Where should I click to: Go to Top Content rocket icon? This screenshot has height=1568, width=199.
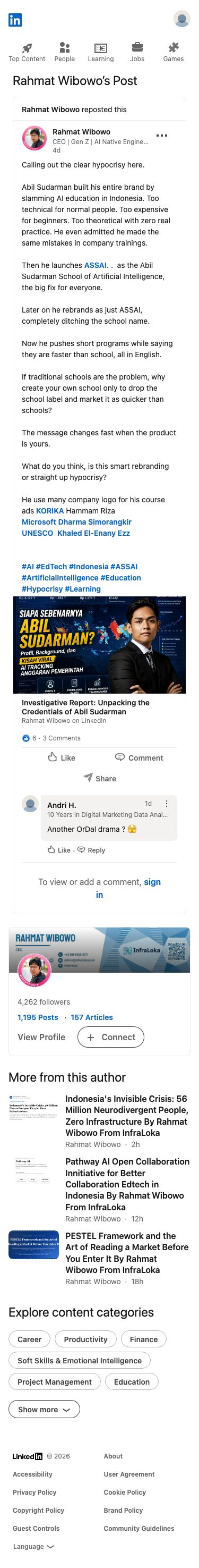[27, 48]
